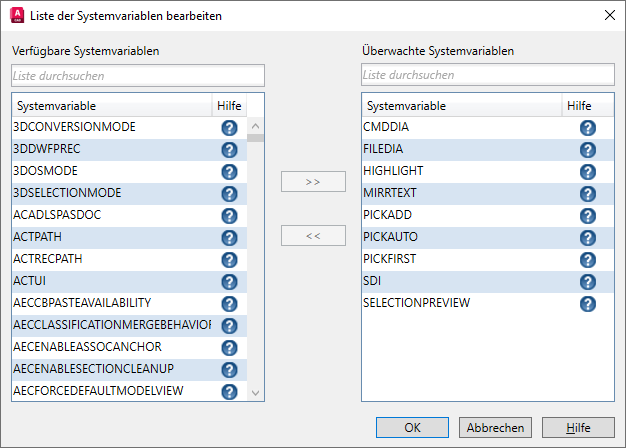Viewport: 626px width, 448px height.
Task: Click the Hilfe button at bottom
Action: point(577,427)
